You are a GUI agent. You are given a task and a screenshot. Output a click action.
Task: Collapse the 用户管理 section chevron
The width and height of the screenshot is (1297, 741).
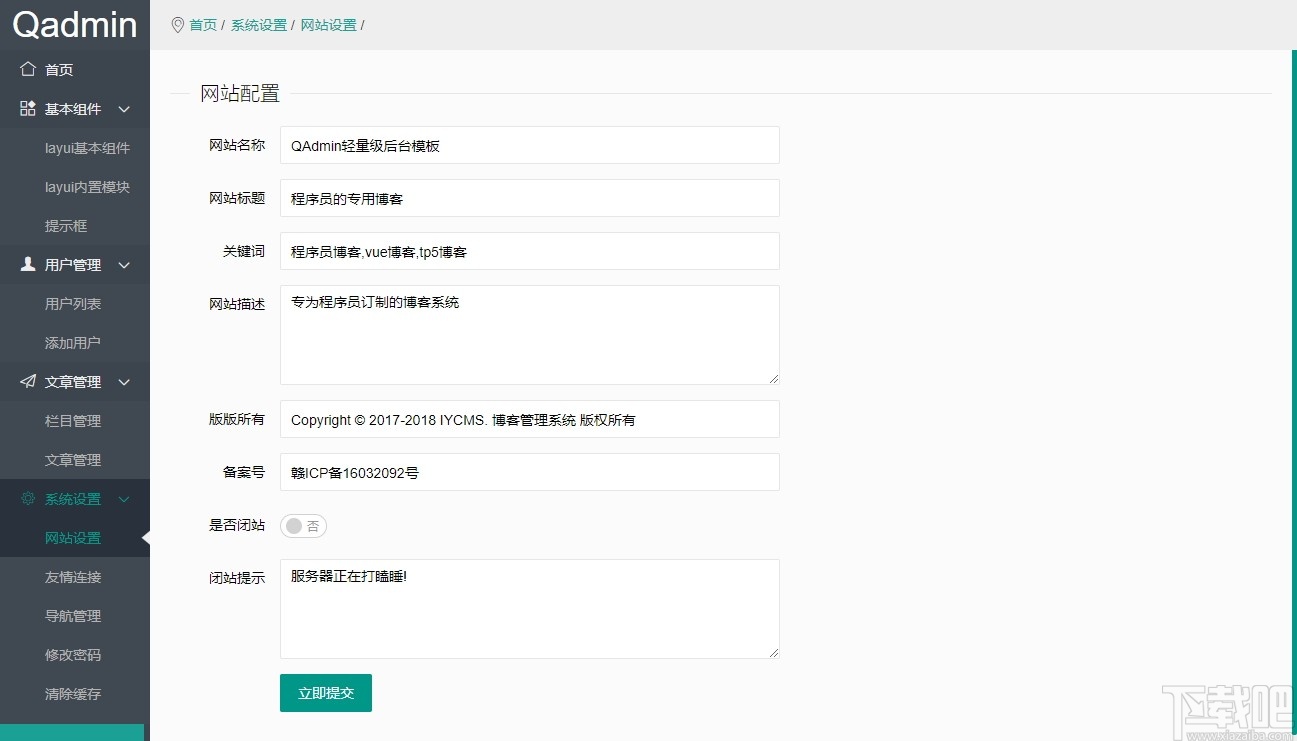124,265
